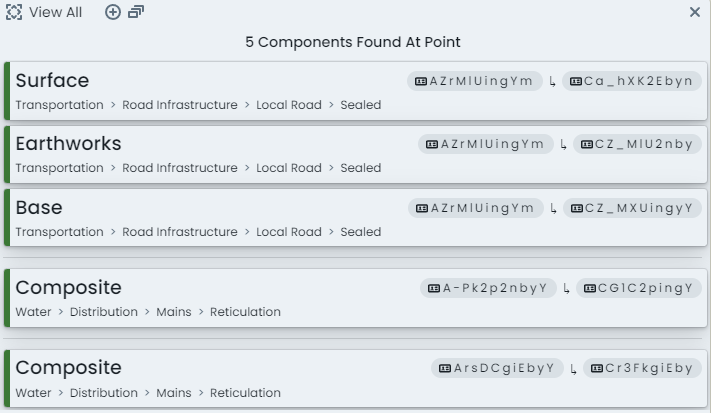Click AZrMlUingYm chip on Surface row
Screen dimensions: 711x413
pyautogui.click(x=475, y=81)
